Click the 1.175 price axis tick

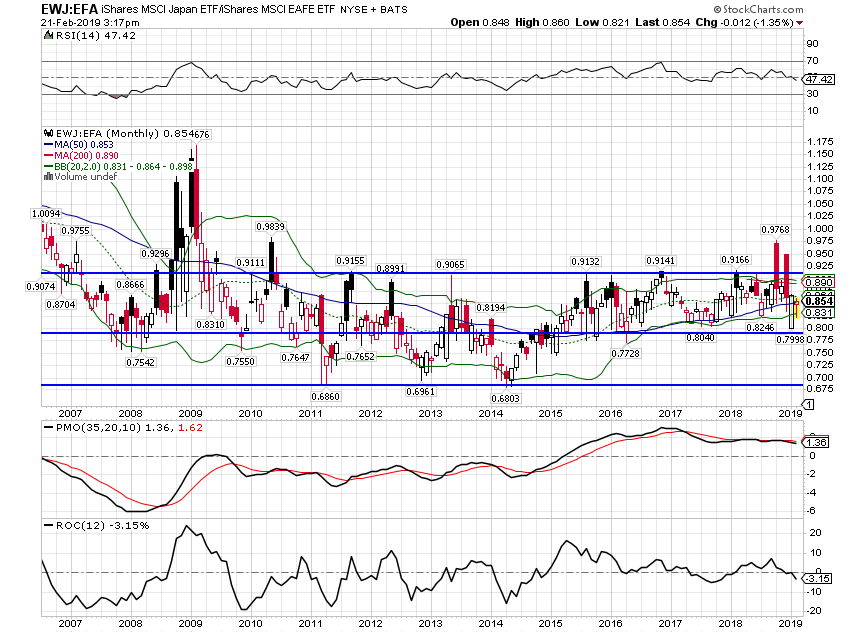point(820,141)
